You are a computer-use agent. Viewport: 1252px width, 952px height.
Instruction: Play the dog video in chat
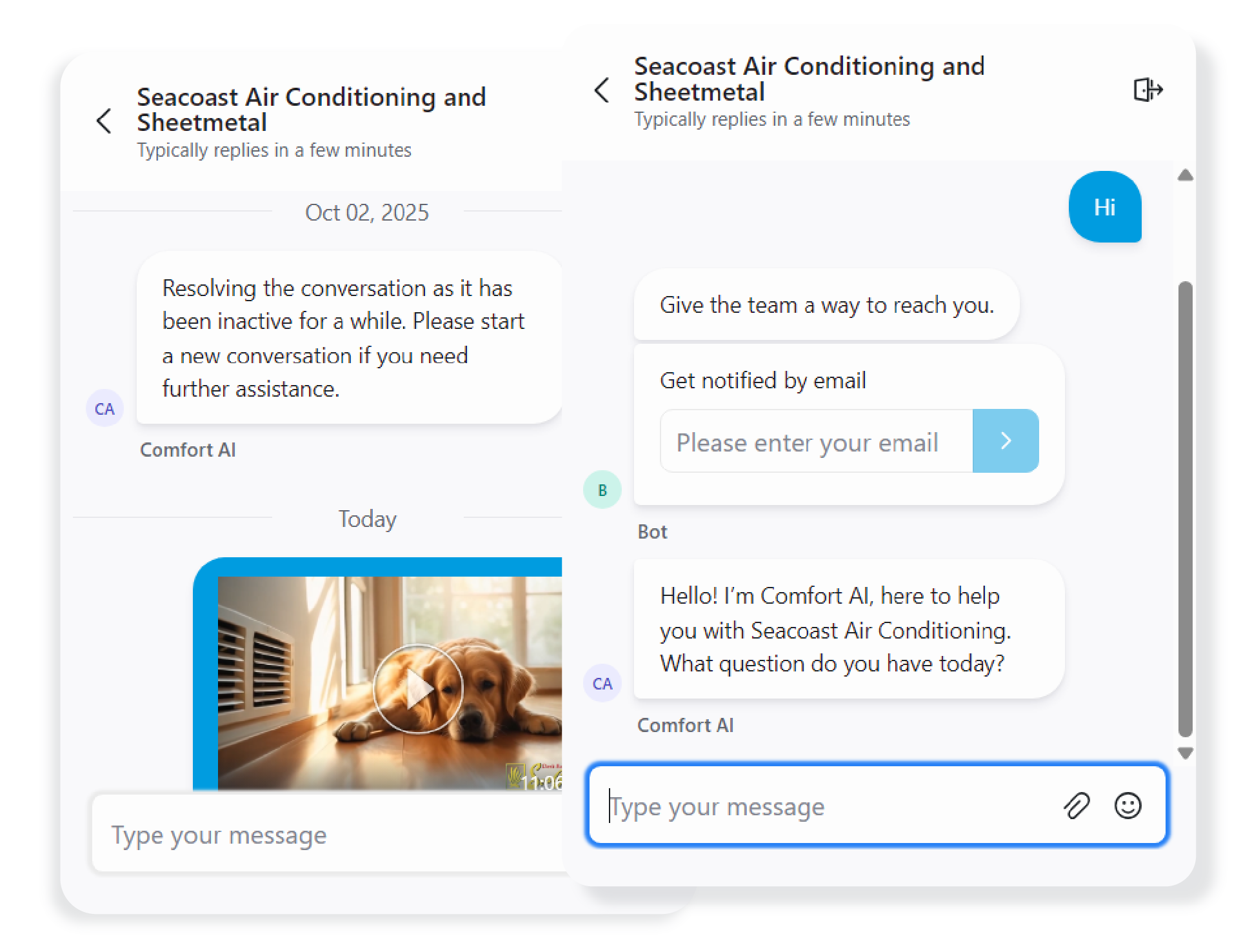coord(417,689)
